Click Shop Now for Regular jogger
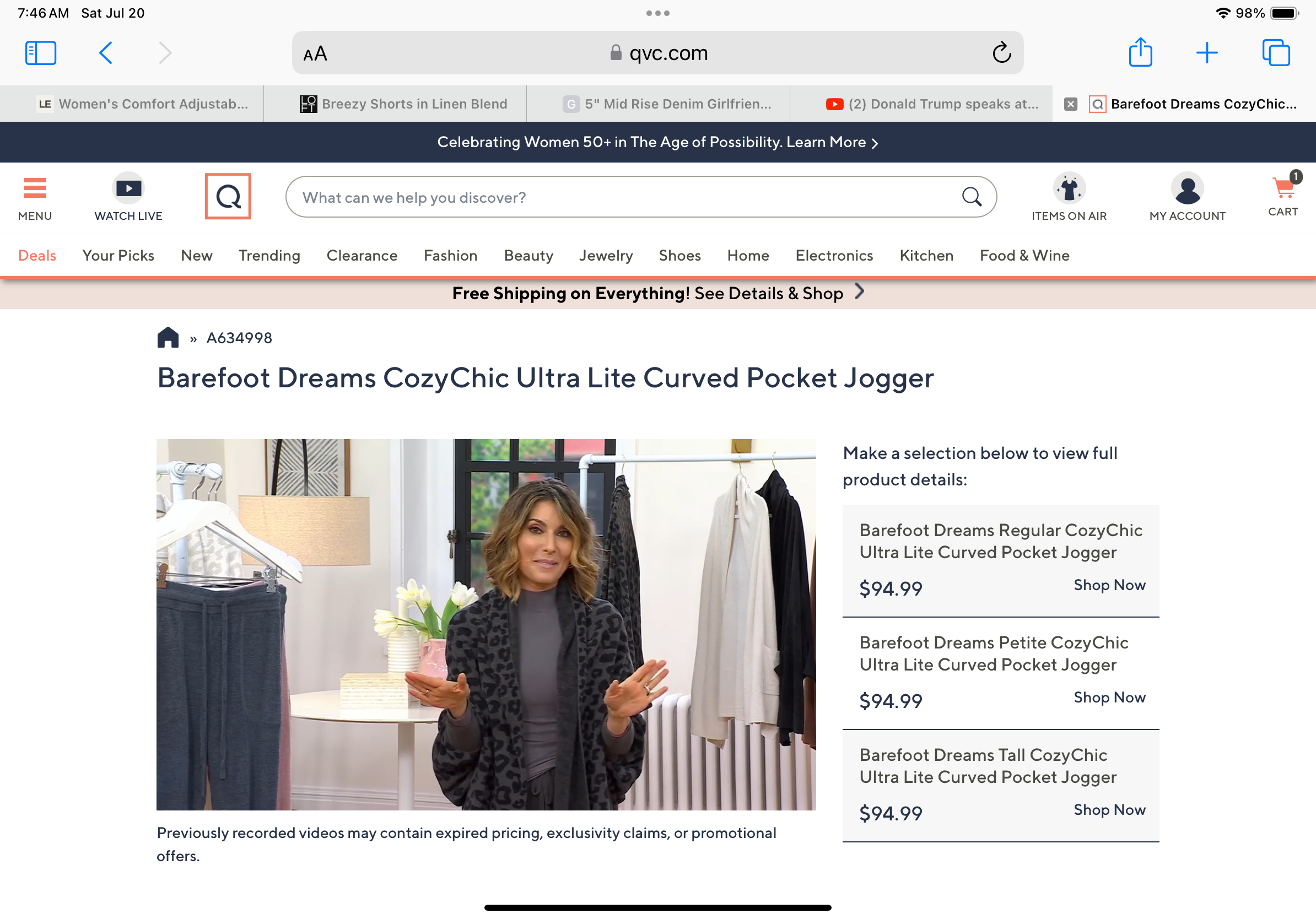 1109,585
